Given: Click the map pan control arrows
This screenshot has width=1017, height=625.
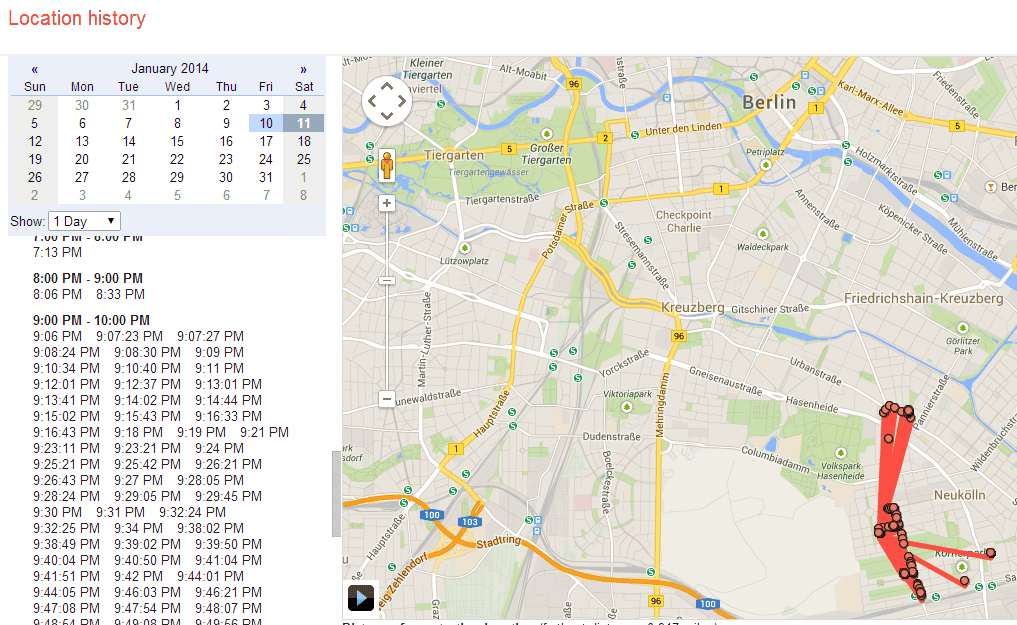Looking at the screenshot, I should pos(386,101).
